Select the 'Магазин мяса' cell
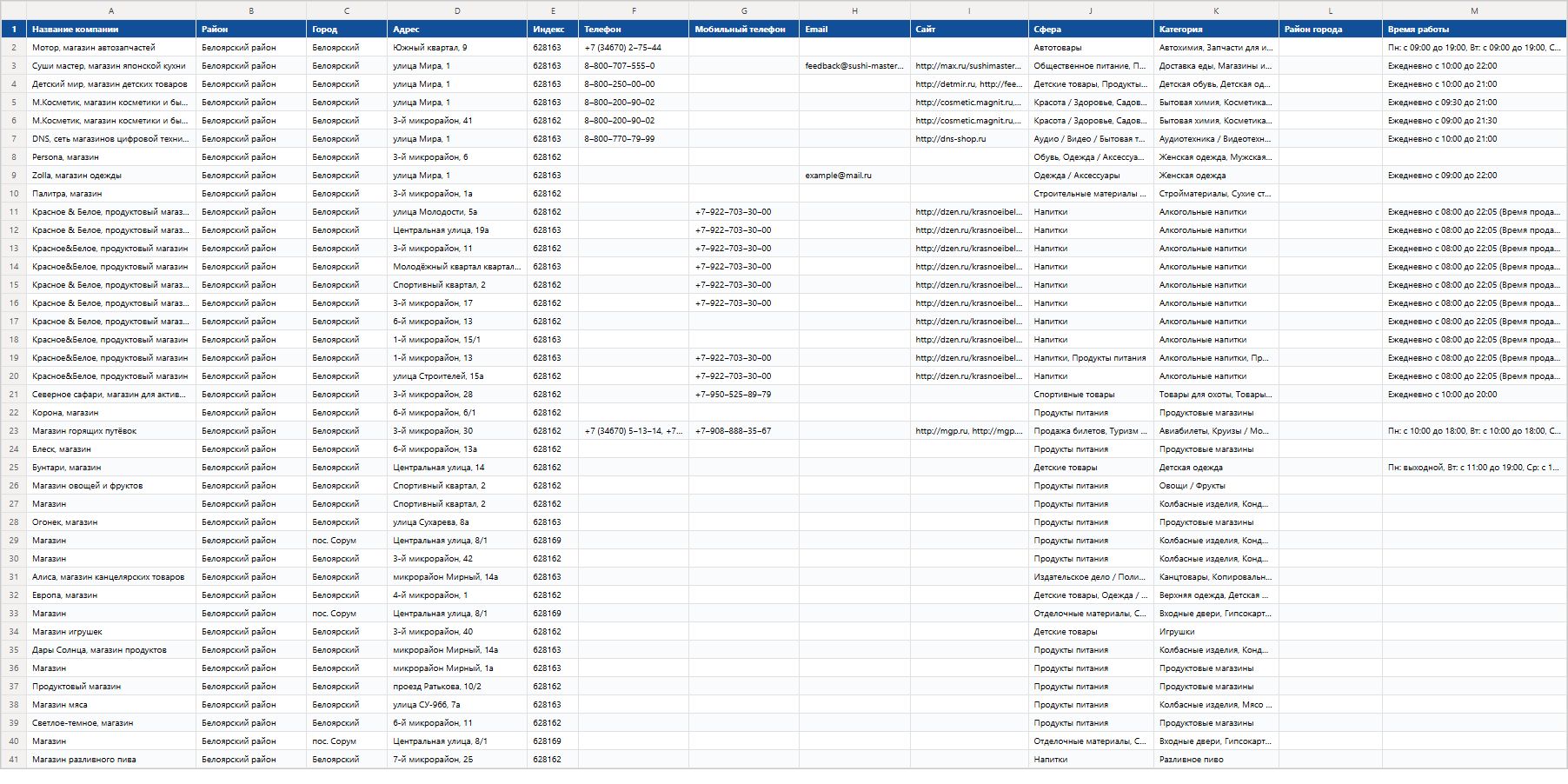This screenshot has height=784, width=1568. click(x=111, y=705)
